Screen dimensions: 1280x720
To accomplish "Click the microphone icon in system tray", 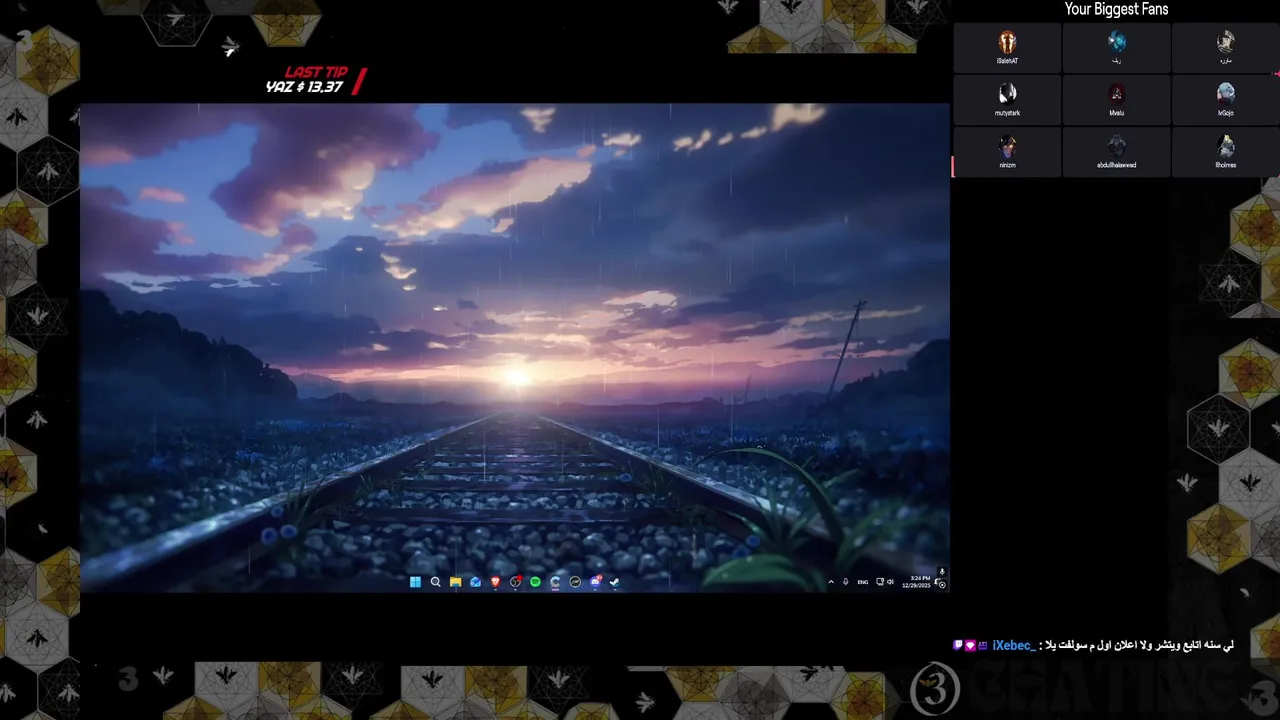I will [846, 582].
